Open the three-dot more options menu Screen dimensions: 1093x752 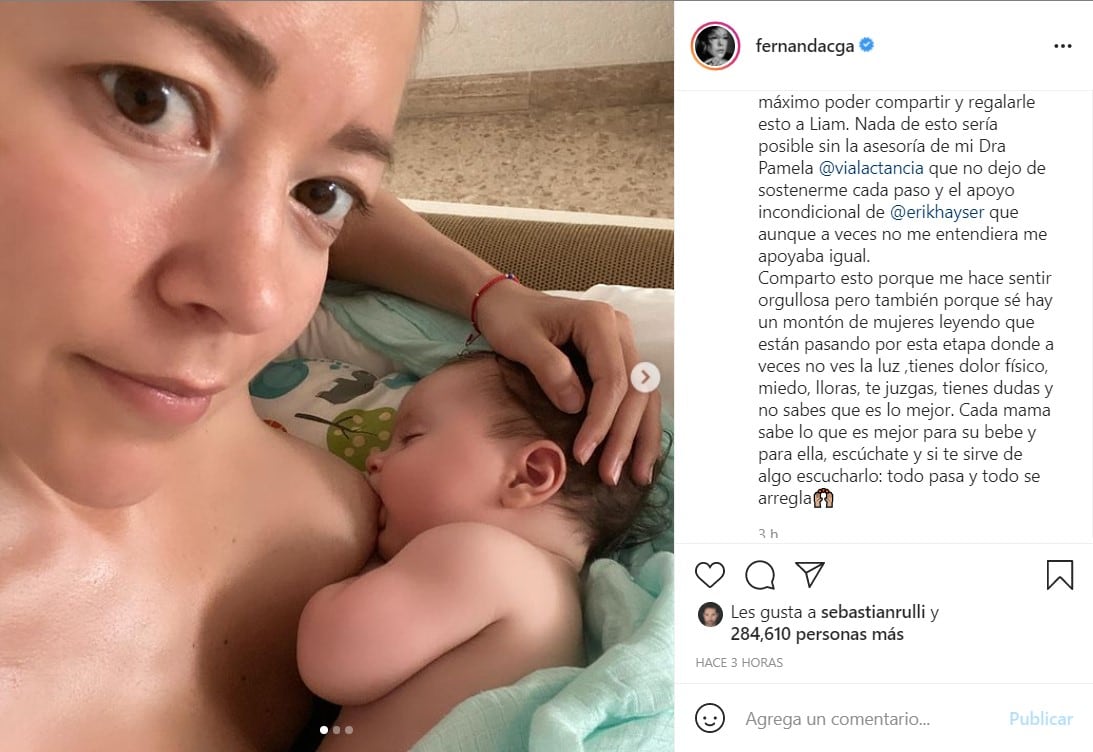(1062, 46)
